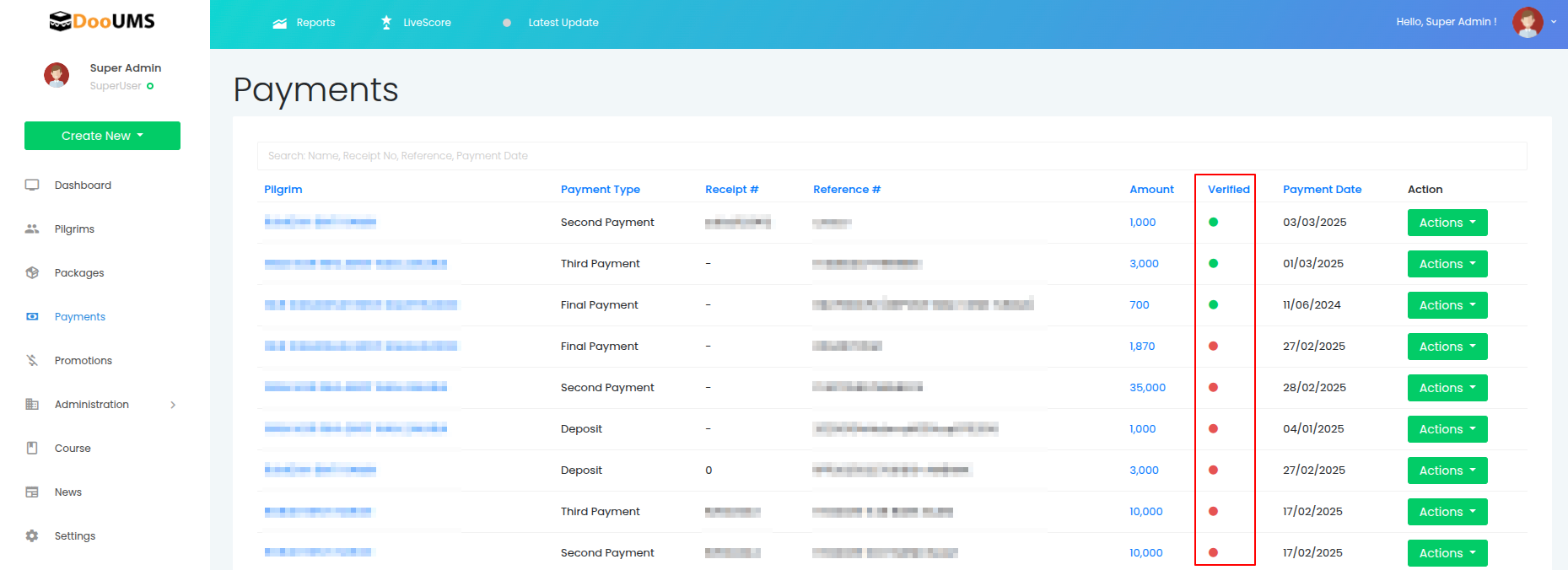Click the 11/06/2024 payment date cell
The width and height of the screenshot is (1568, 570).
coord(1312,304)
